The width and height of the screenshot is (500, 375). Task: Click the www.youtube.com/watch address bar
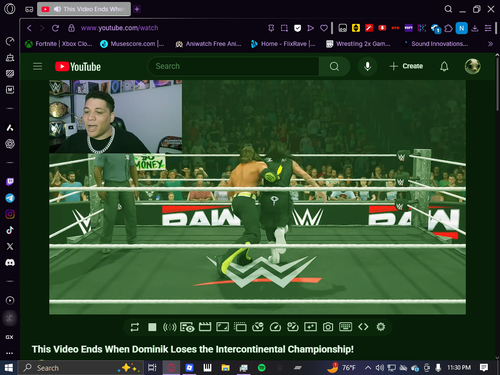(119, 28)
